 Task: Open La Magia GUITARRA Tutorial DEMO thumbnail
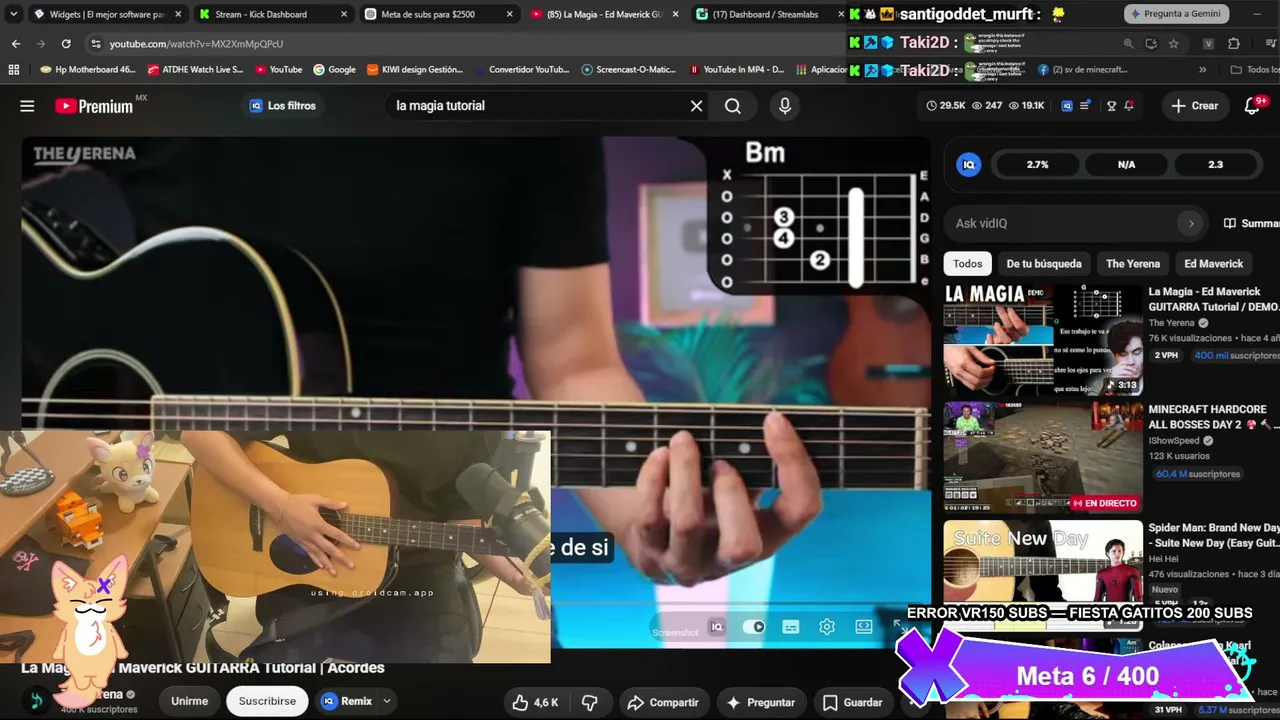[1043, 340]
